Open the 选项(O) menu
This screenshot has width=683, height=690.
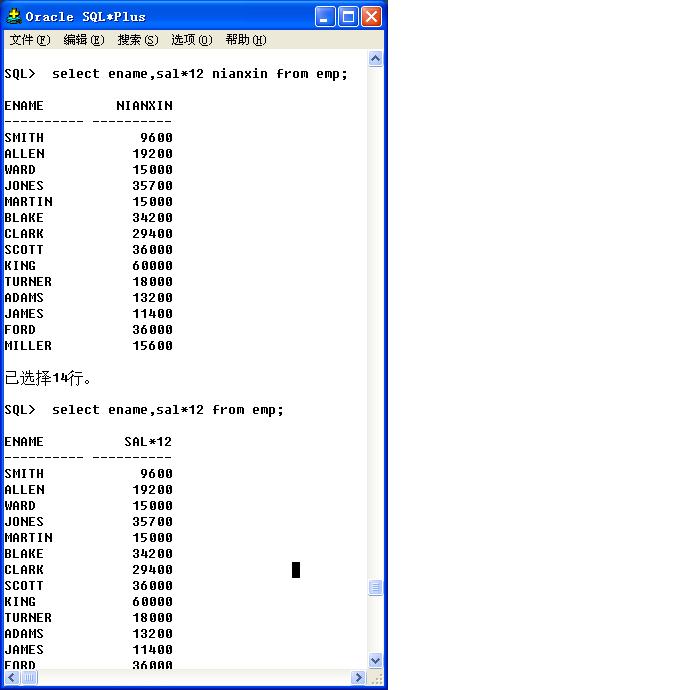click(x=191, y=40)
